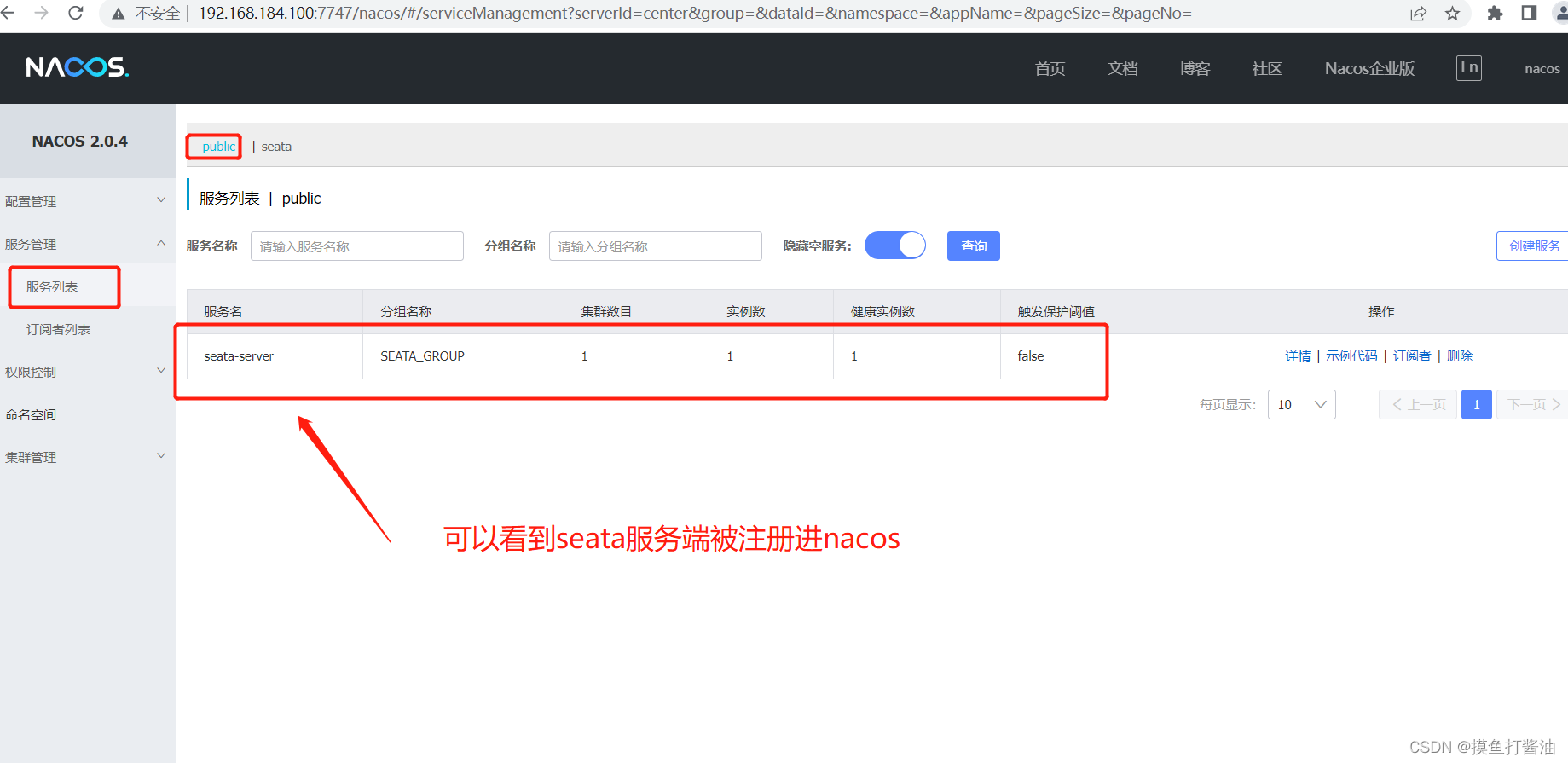Focus the 服务名称 input field
Screen dimensions: 1568x763
(357, 246)
